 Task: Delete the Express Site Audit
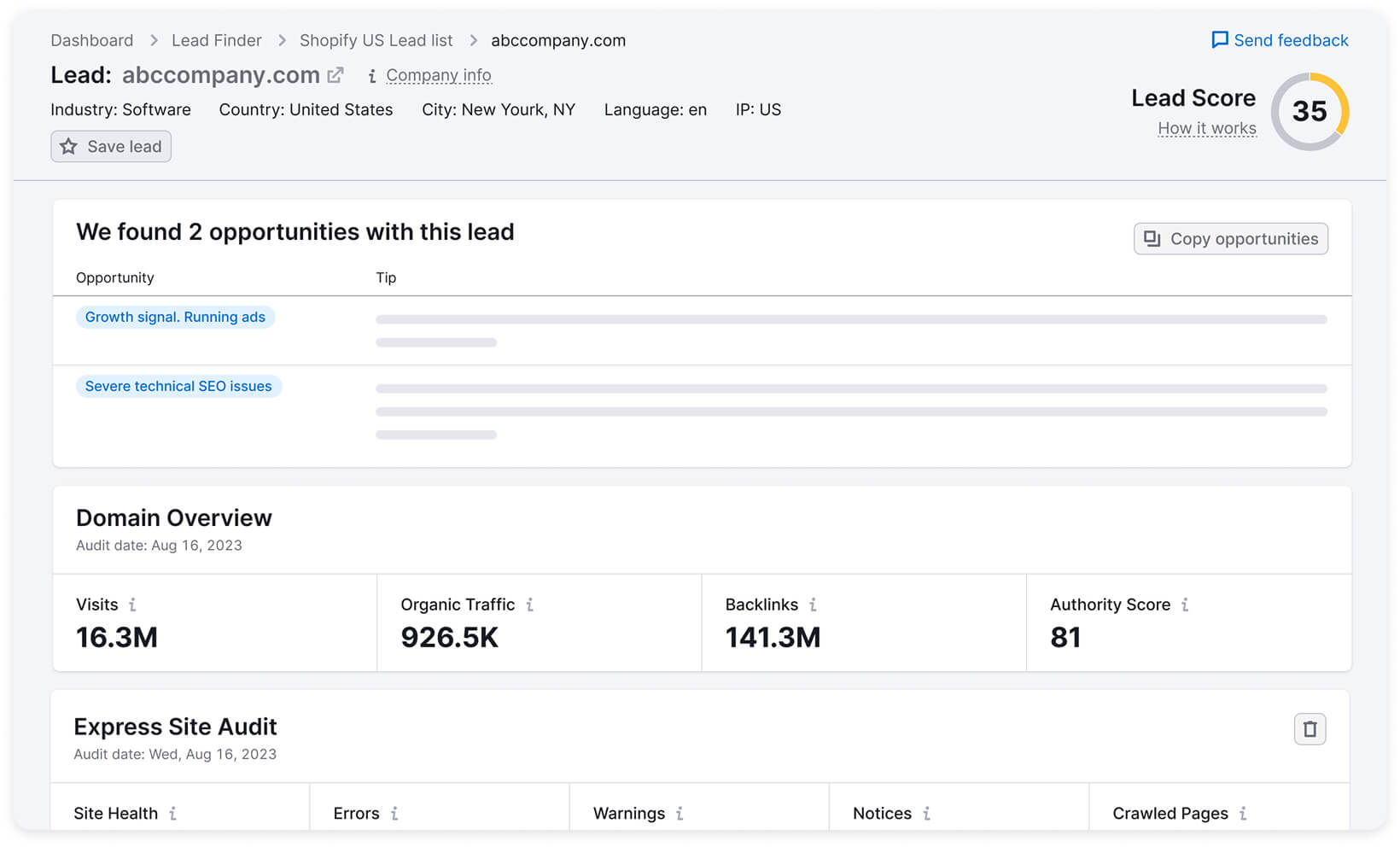tap(1310, 729)
